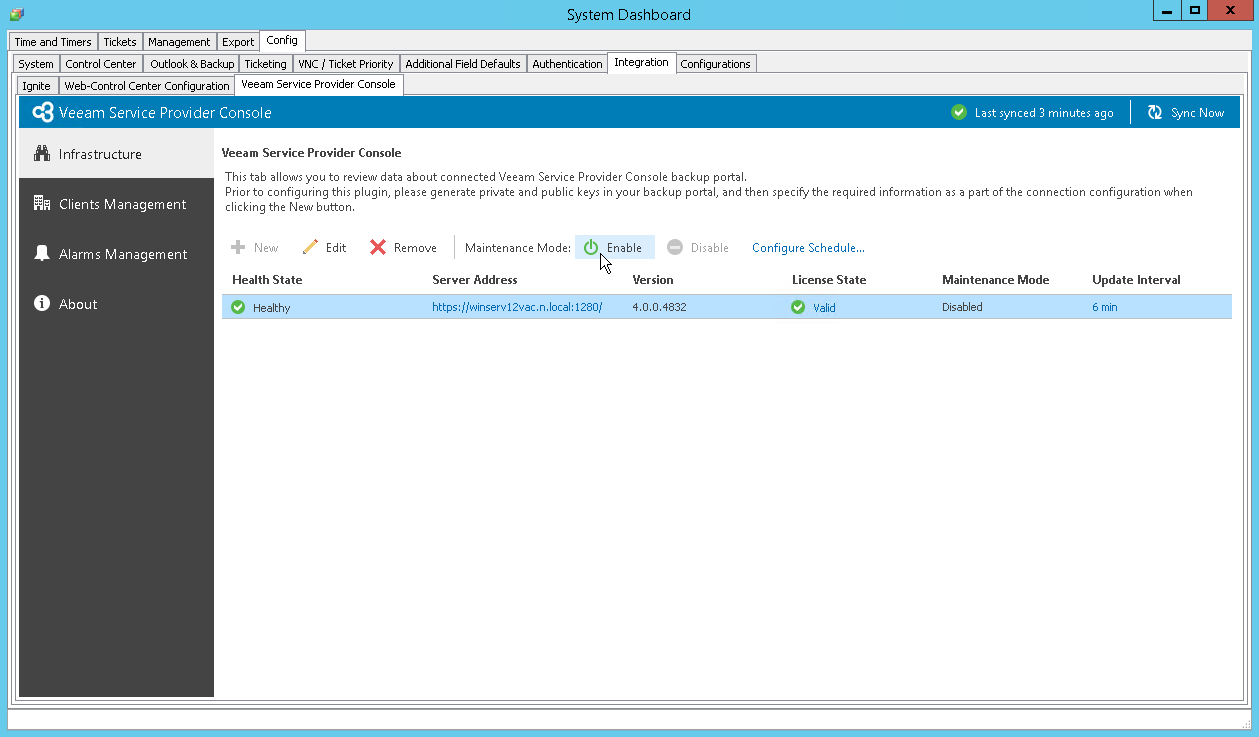Click the red X Remove icon
Image resolution: width=1259 pixels, height=737 pixels.
378,247
